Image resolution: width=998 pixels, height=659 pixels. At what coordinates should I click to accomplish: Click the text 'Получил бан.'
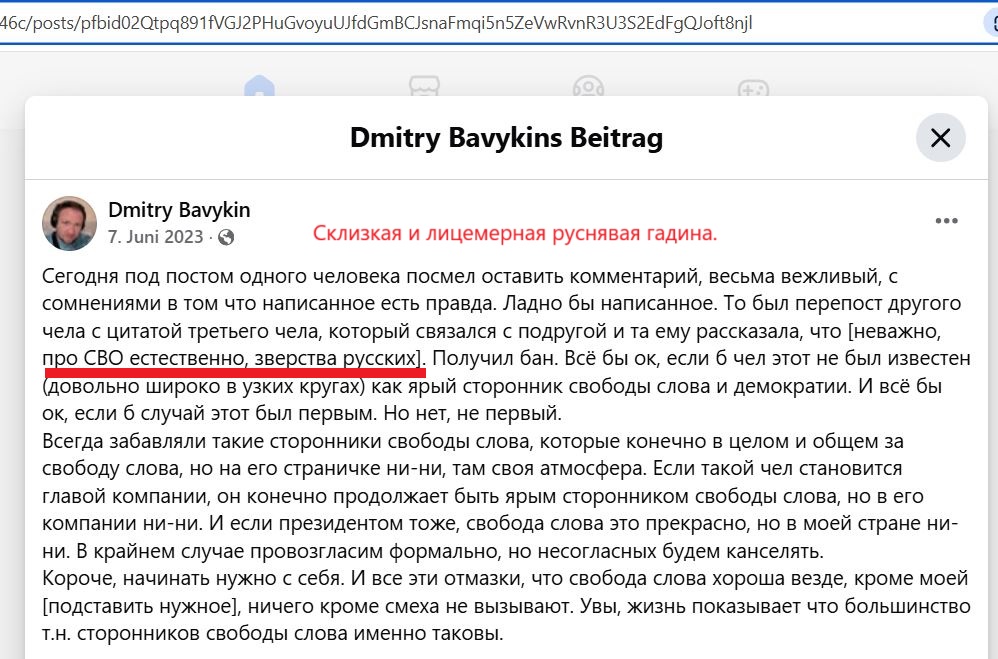(x=495, y=358)
